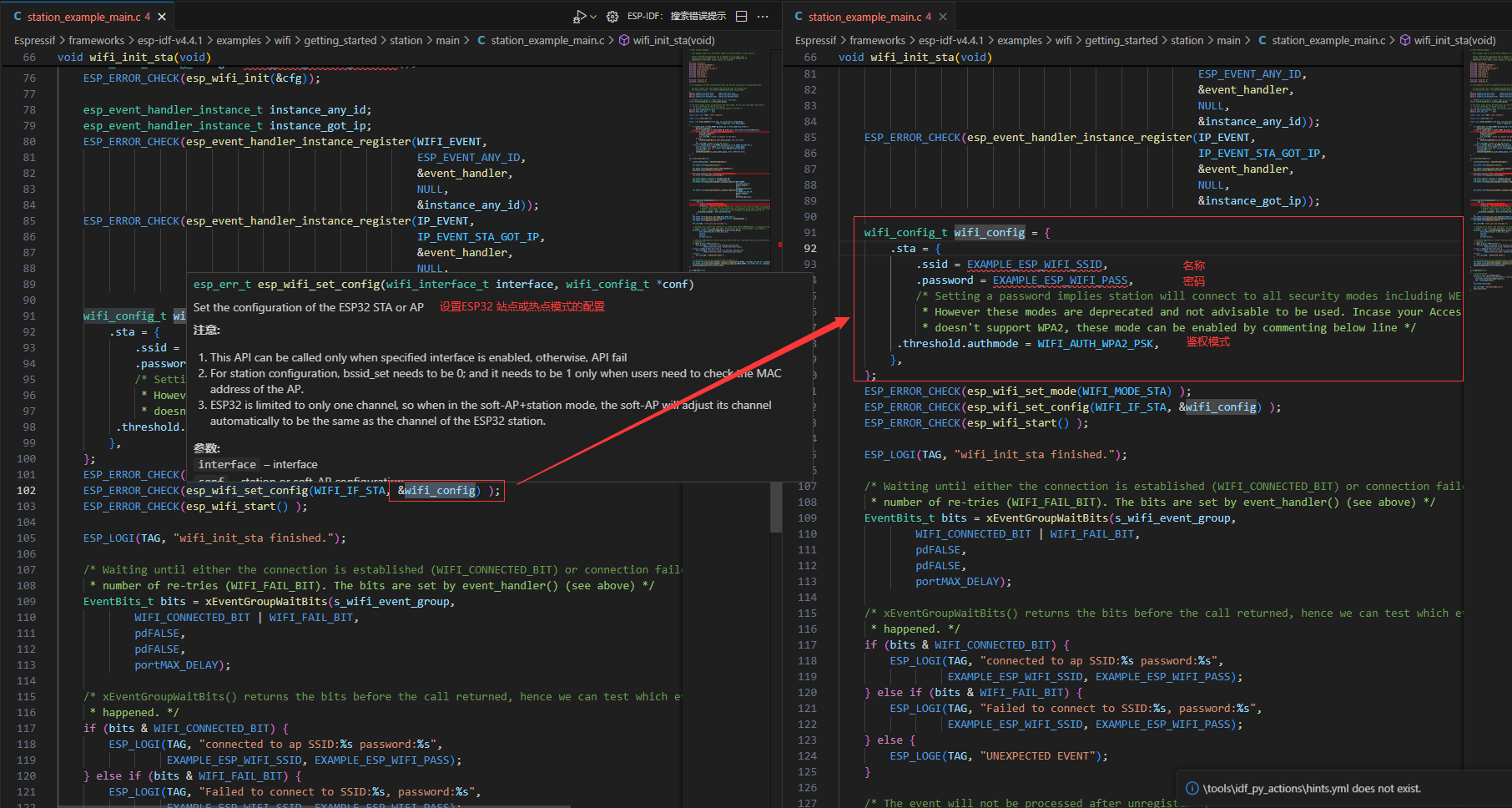Open the examples breadcrumb in the right editor

point(1020,40)
